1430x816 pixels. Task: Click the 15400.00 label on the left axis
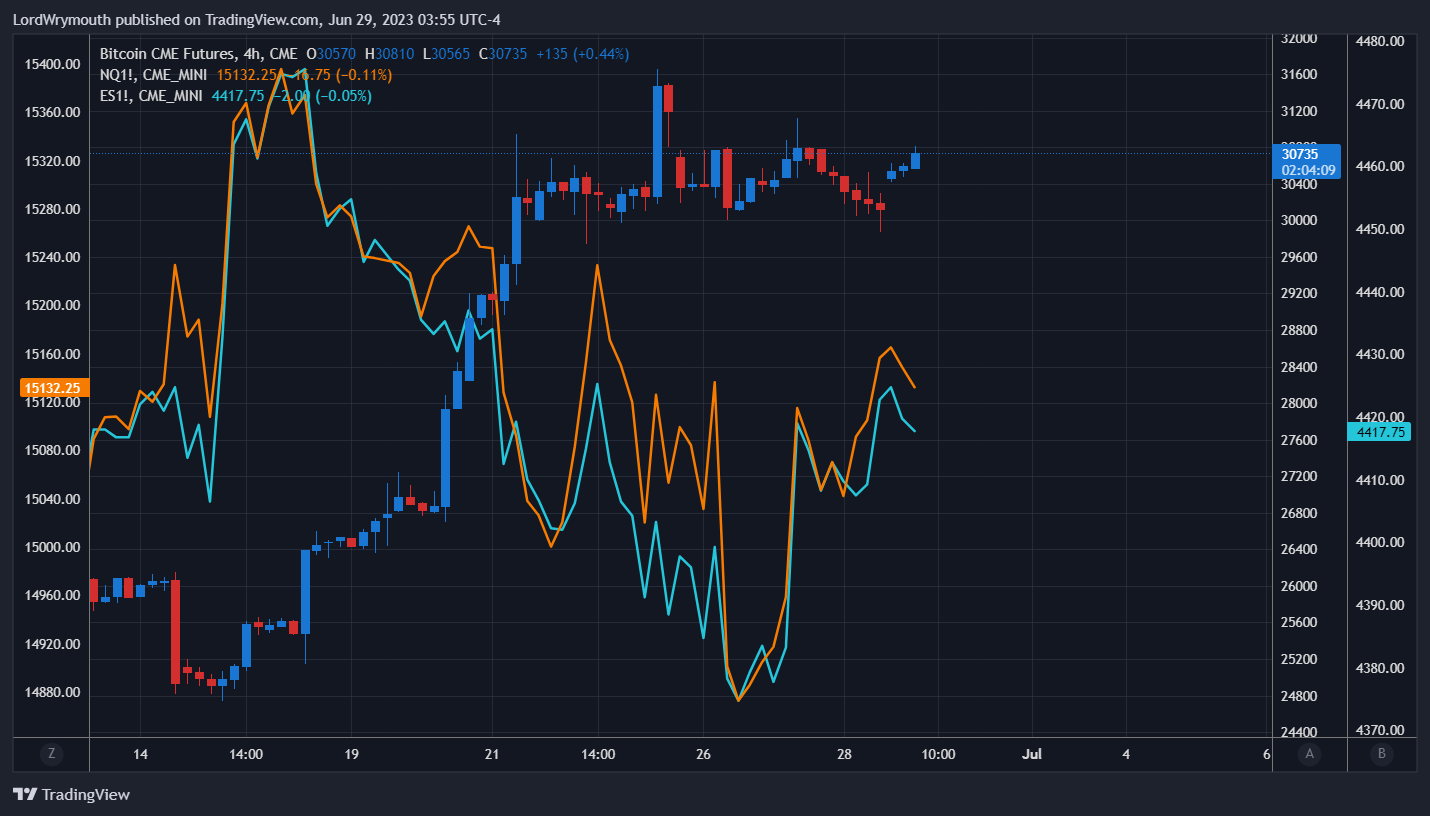52,64
